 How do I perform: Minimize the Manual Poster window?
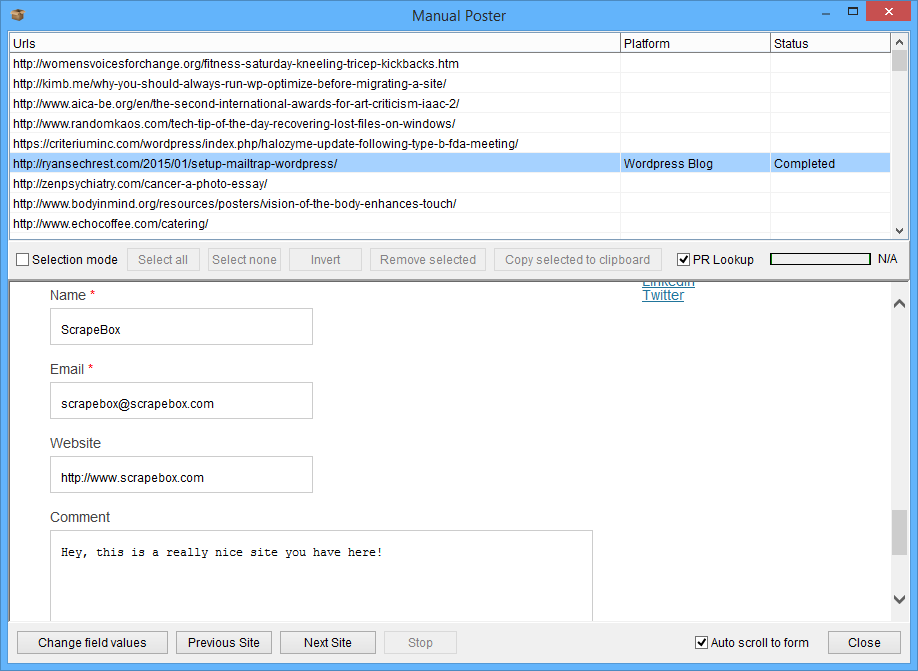[x=826, y=13]
